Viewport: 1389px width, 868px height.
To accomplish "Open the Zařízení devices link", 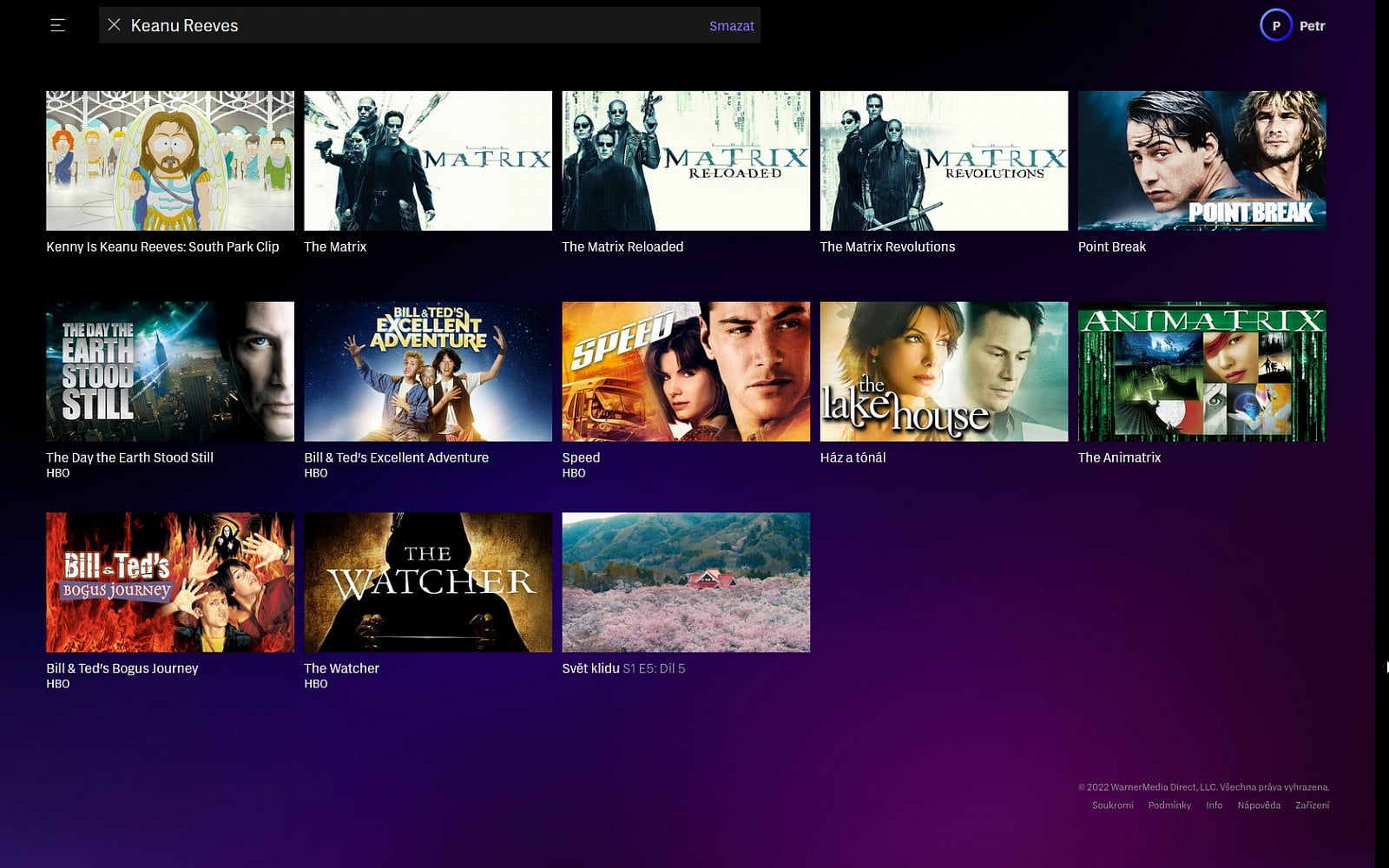I will point(1312,806).
